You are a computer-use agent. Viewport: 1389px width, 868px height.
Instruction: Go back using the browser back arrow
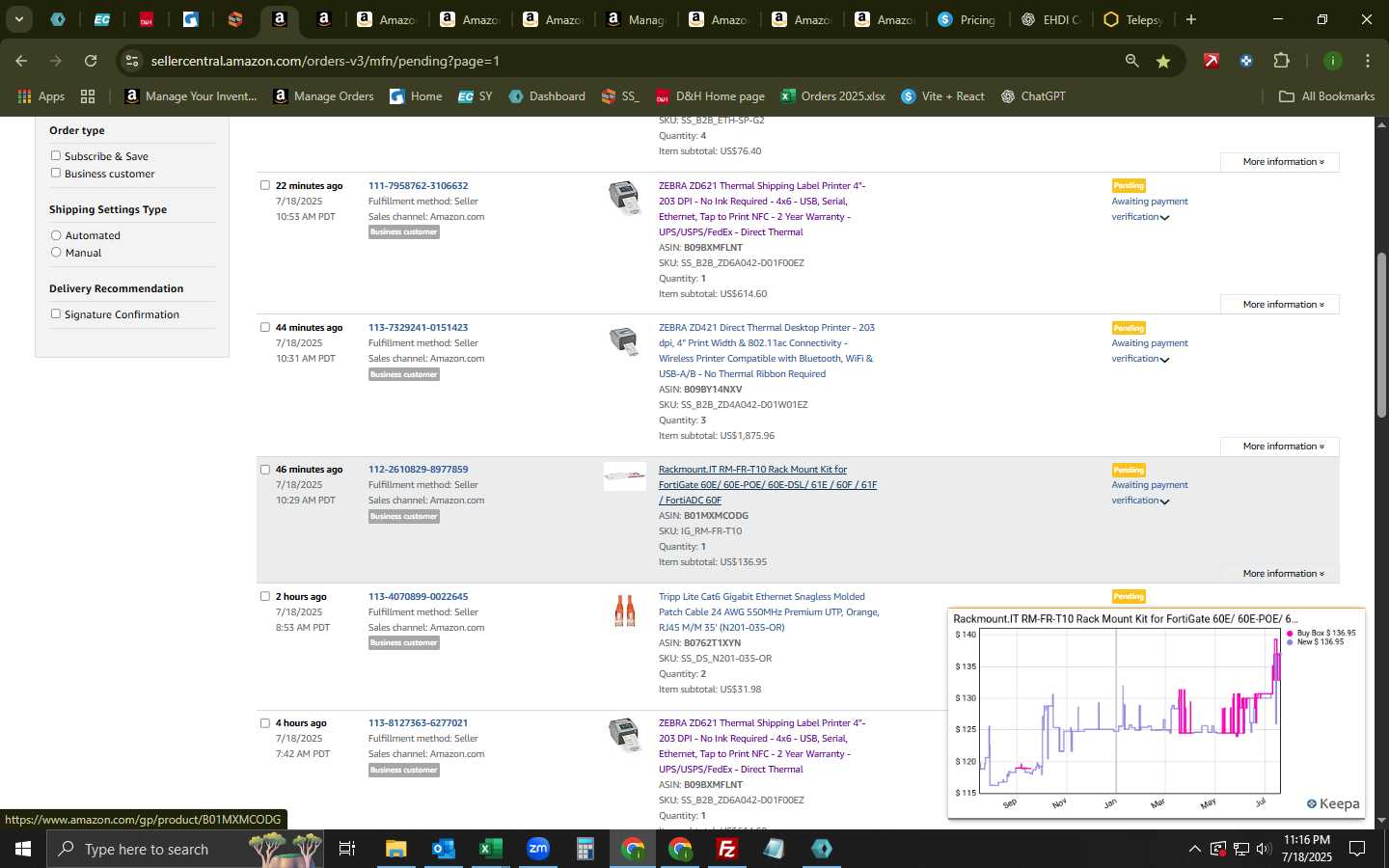pyautogui.click(x=21, y=61)
